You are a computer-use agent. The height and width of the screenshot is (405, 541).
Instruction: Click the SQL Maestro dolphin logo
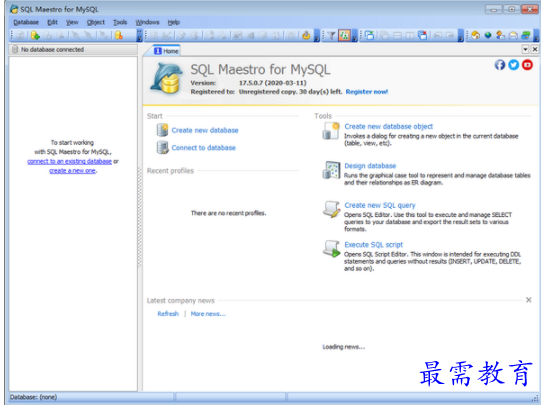167,78
